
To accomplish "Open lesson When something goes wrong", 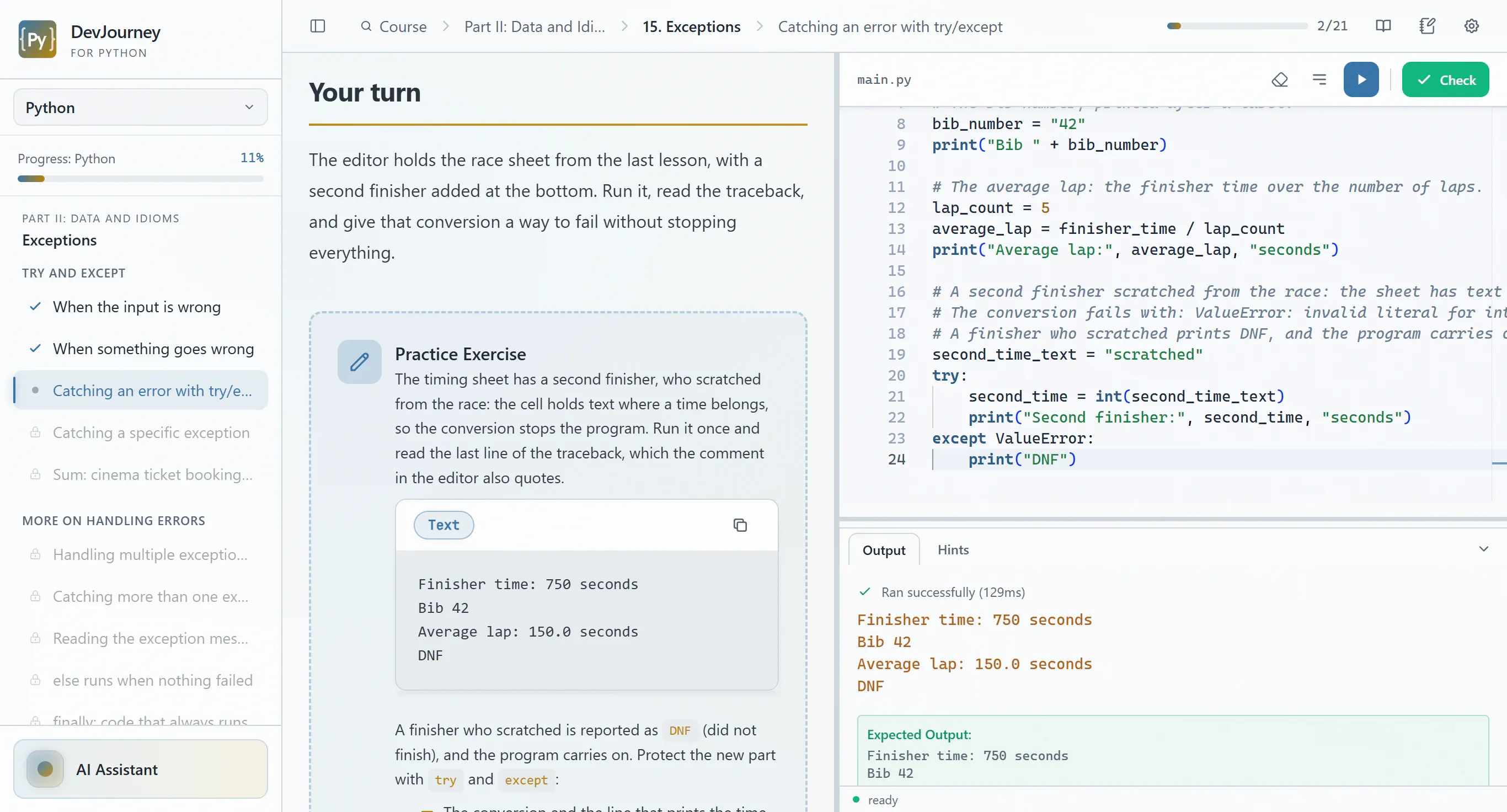I will [141, 349].
